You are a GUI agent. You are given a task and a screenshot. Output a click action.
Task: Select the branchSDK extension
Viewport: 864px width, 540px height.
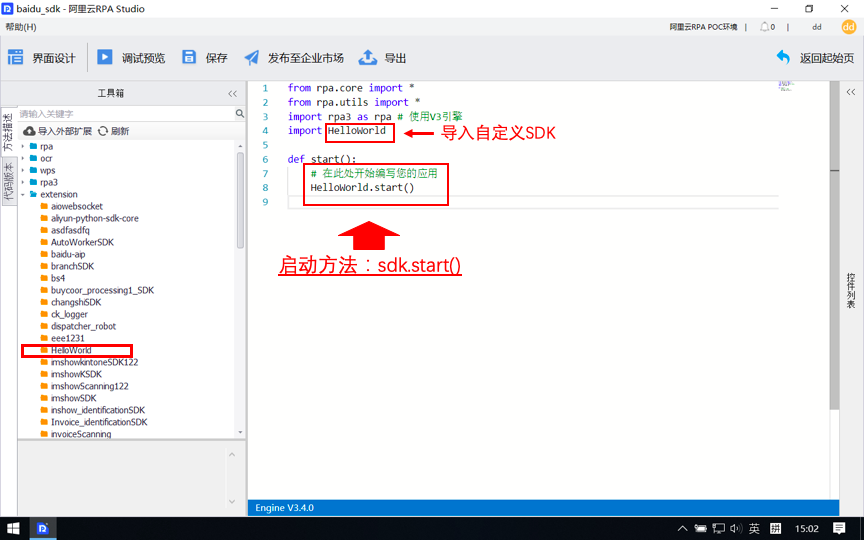pyautogui.click(x=72, y=267)
